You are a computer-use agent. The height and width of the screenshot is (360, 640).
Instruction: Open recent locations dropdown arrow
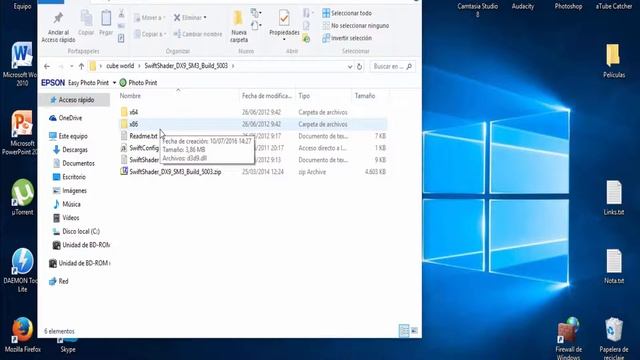pyautogui.click(x=71, y=66)
